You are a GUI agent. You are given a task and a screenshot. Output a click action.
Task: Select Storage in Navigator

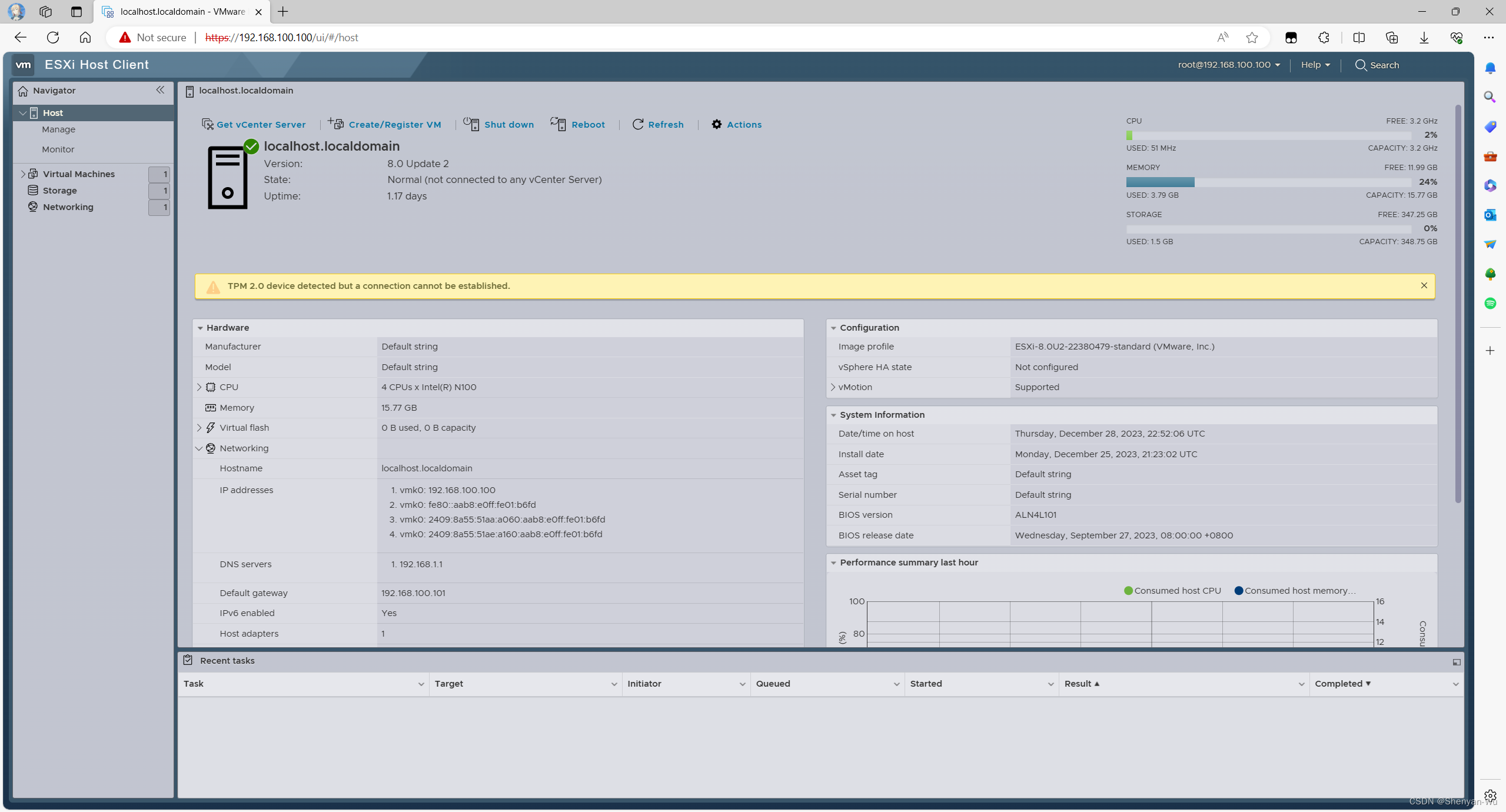click(x=60, y=190)
